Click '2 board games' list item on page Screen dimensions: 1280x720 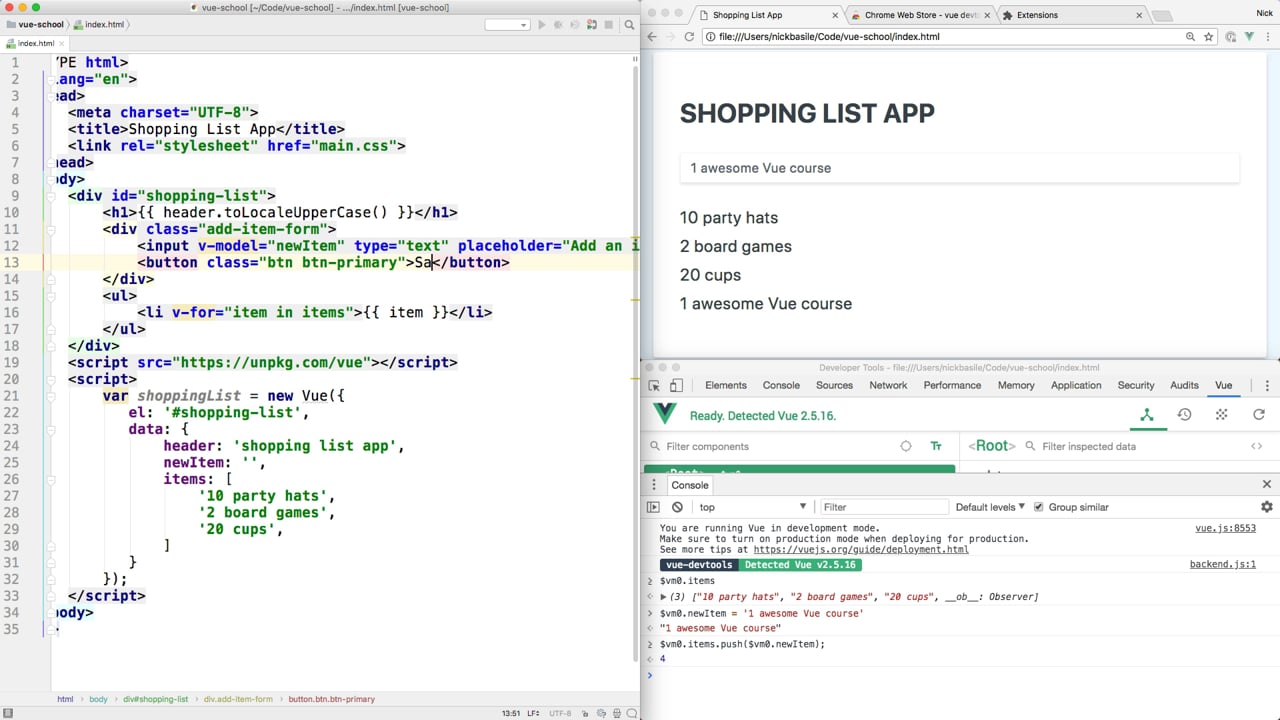click(736, 246)
